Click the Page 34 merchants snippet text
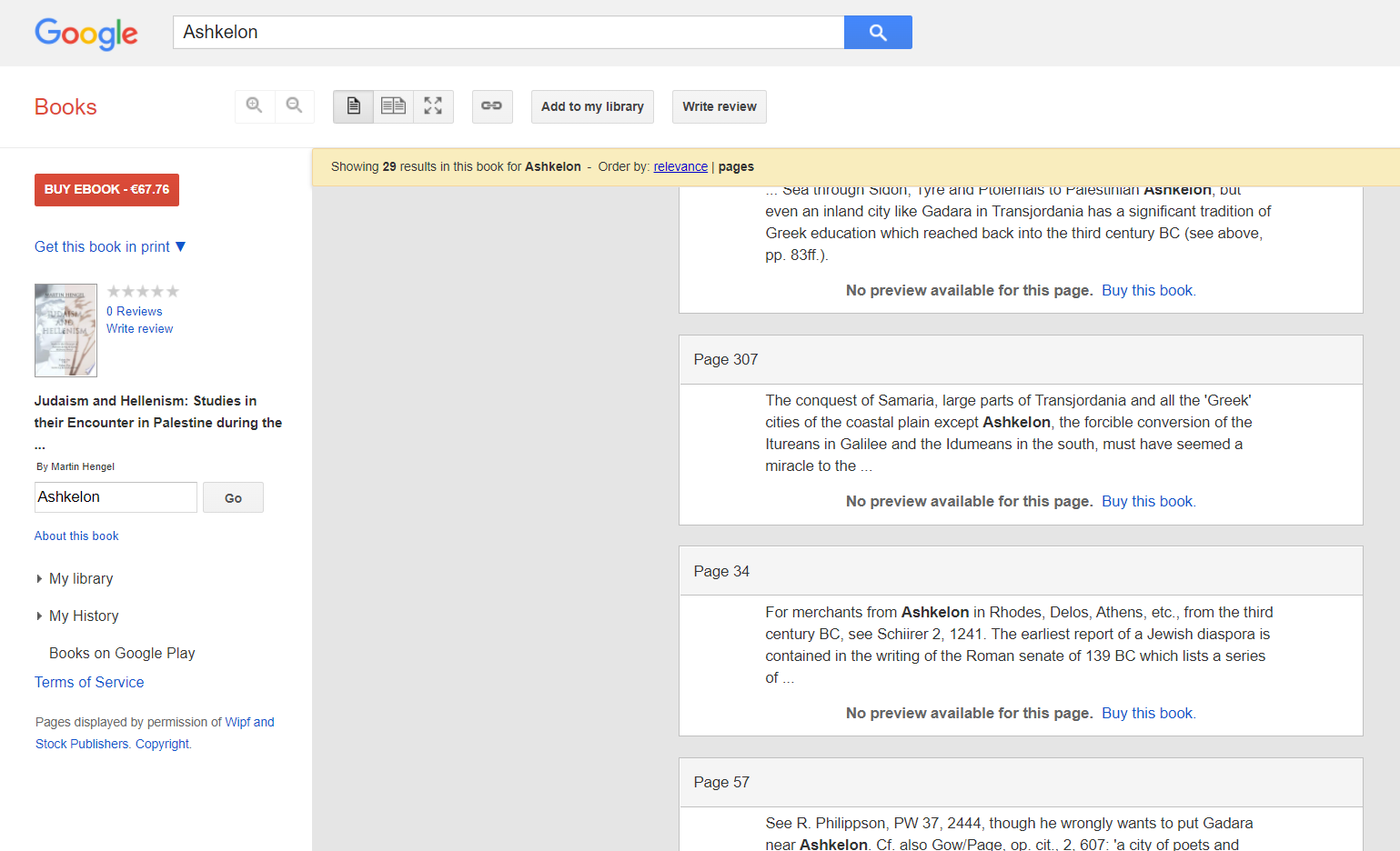The image size is (1400, 851). 1019,645
